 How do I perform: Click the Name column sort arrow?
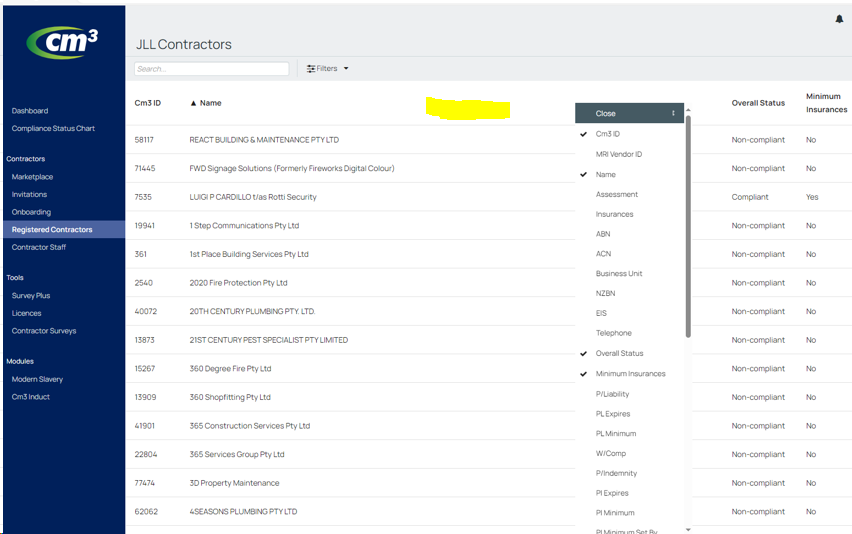[x=193, y=103]
